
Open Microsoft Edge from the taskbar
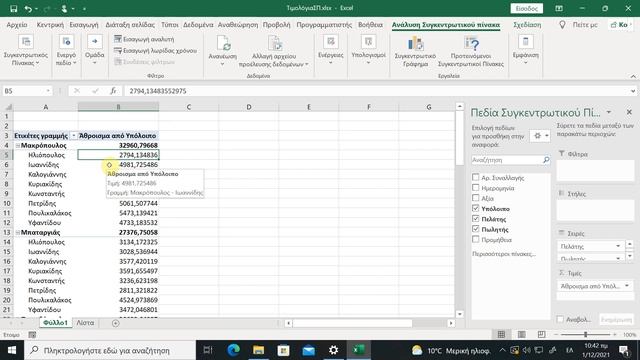tap(233, 350)
